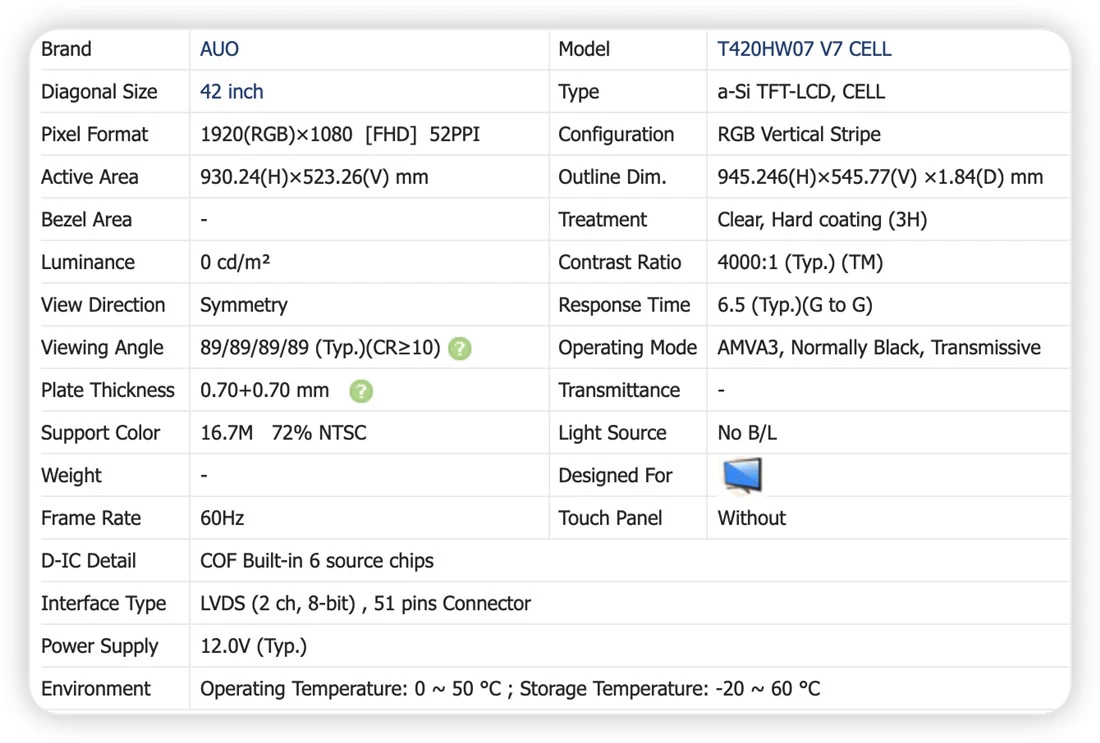This screenshot has height=743, width=1100.
Task: Select the Treatment Clear, Hard coating value
Action: (x=821, y=220)
